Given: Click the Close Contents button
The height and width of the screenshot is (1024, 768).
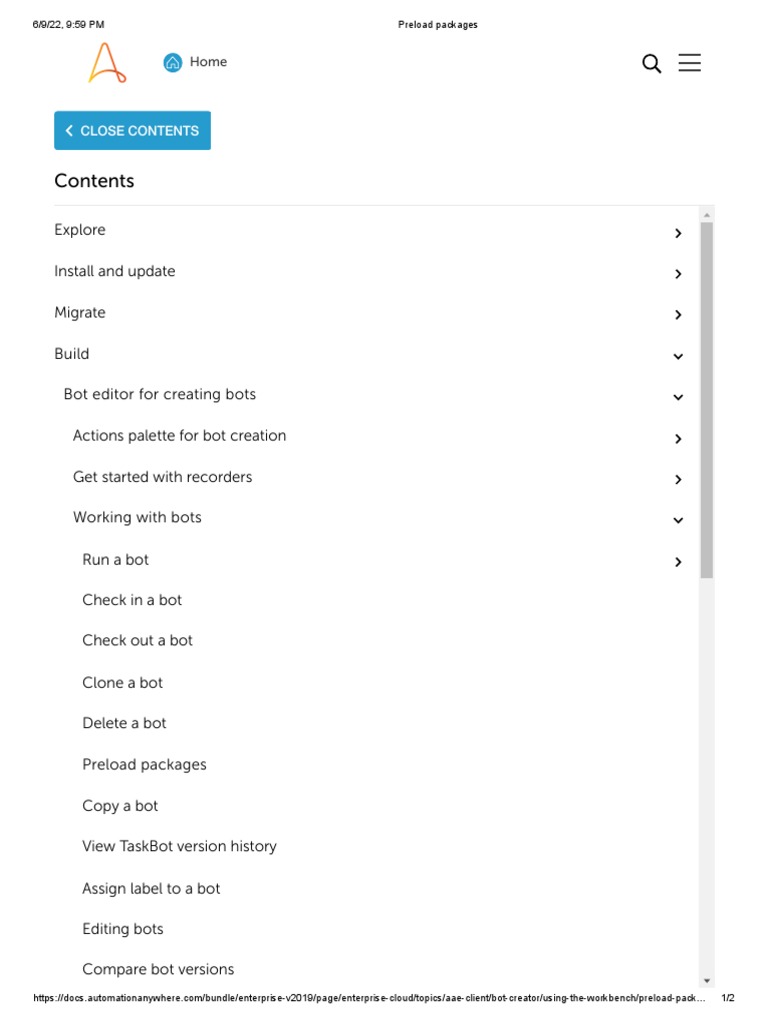Looking at the screenshot, I should pos(132,131).
